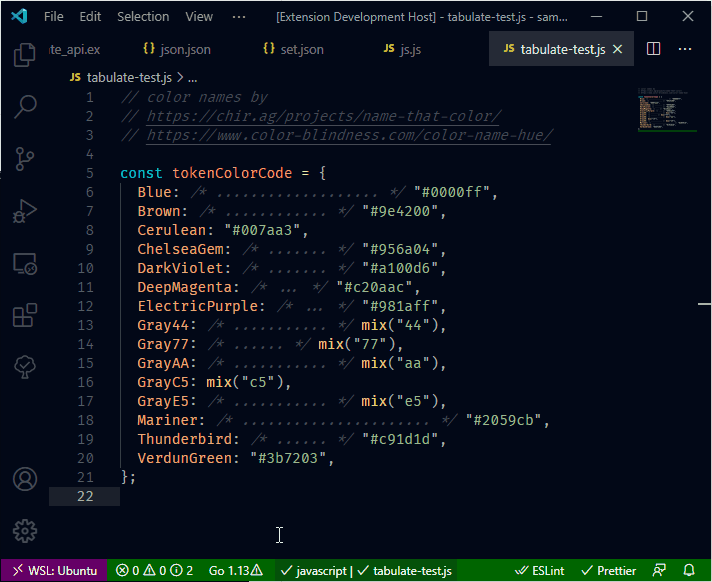
Task: Click line number 5 in the gutter
Action: tap(89, 173)
